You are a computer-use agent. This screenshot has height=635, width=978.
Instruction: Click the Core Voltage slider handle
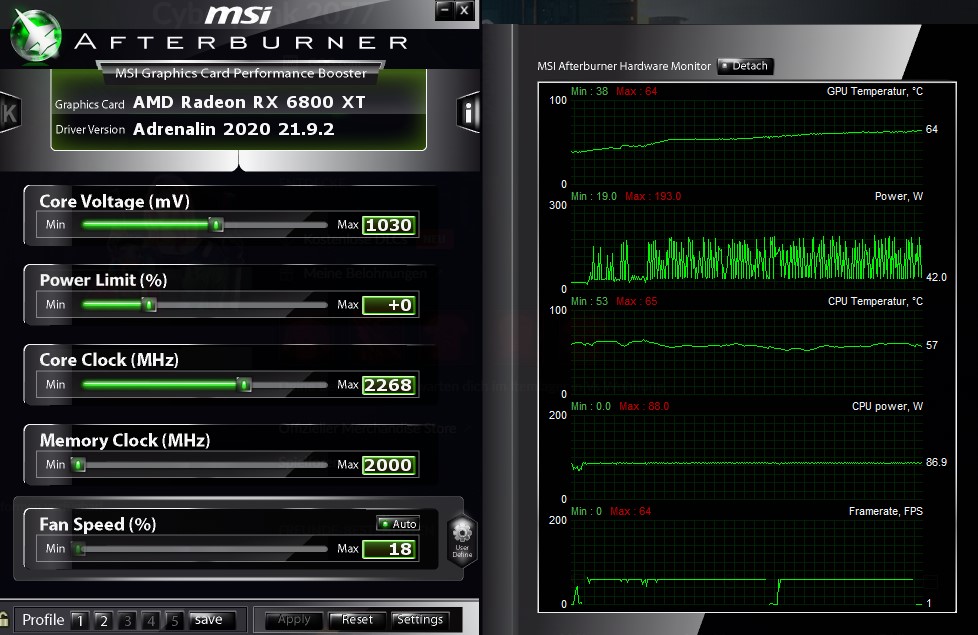tap(216, 225)
